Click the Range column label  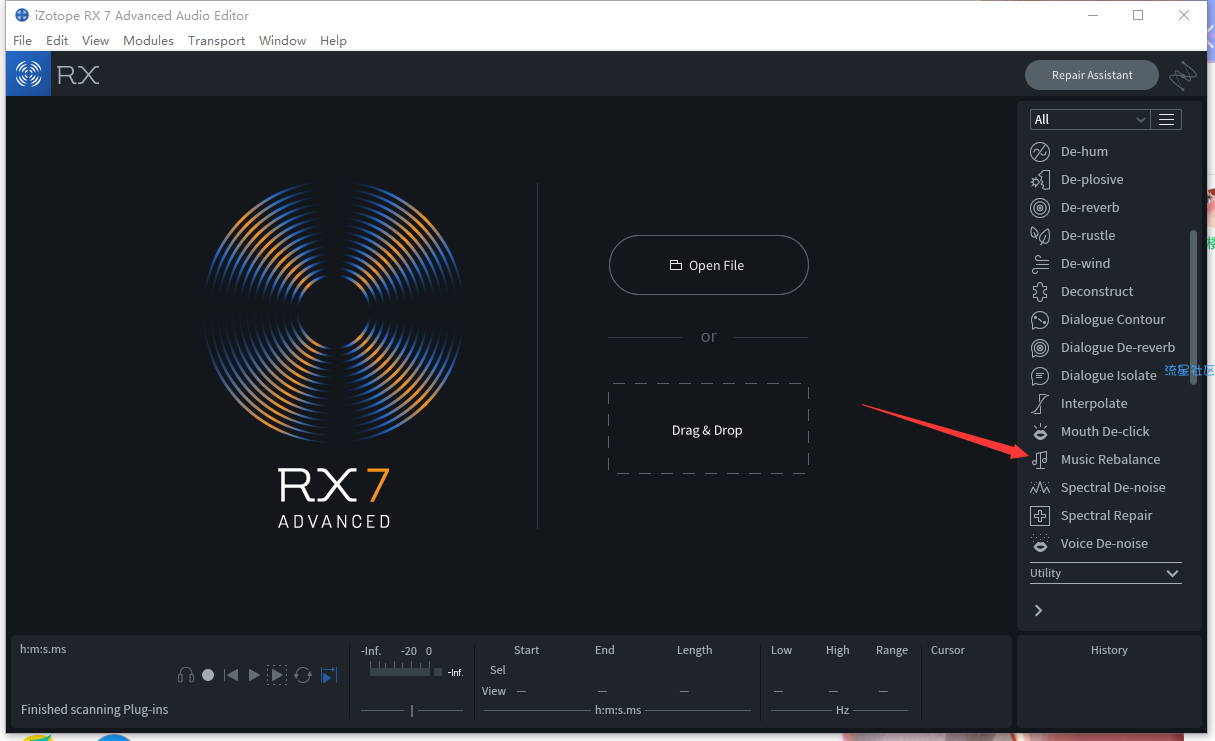point(892,650)
